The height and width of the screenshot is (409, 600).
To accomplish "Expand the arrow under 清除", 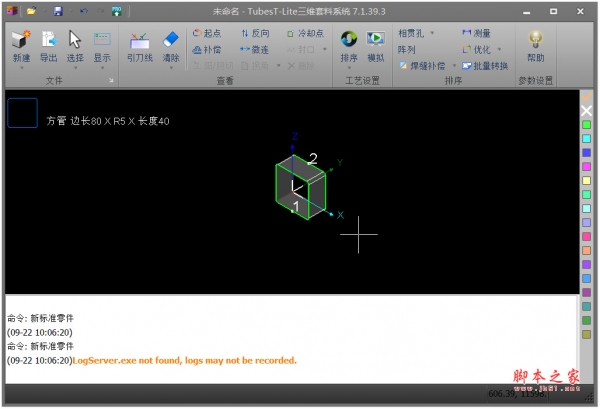I will click(x=171, y=68).
